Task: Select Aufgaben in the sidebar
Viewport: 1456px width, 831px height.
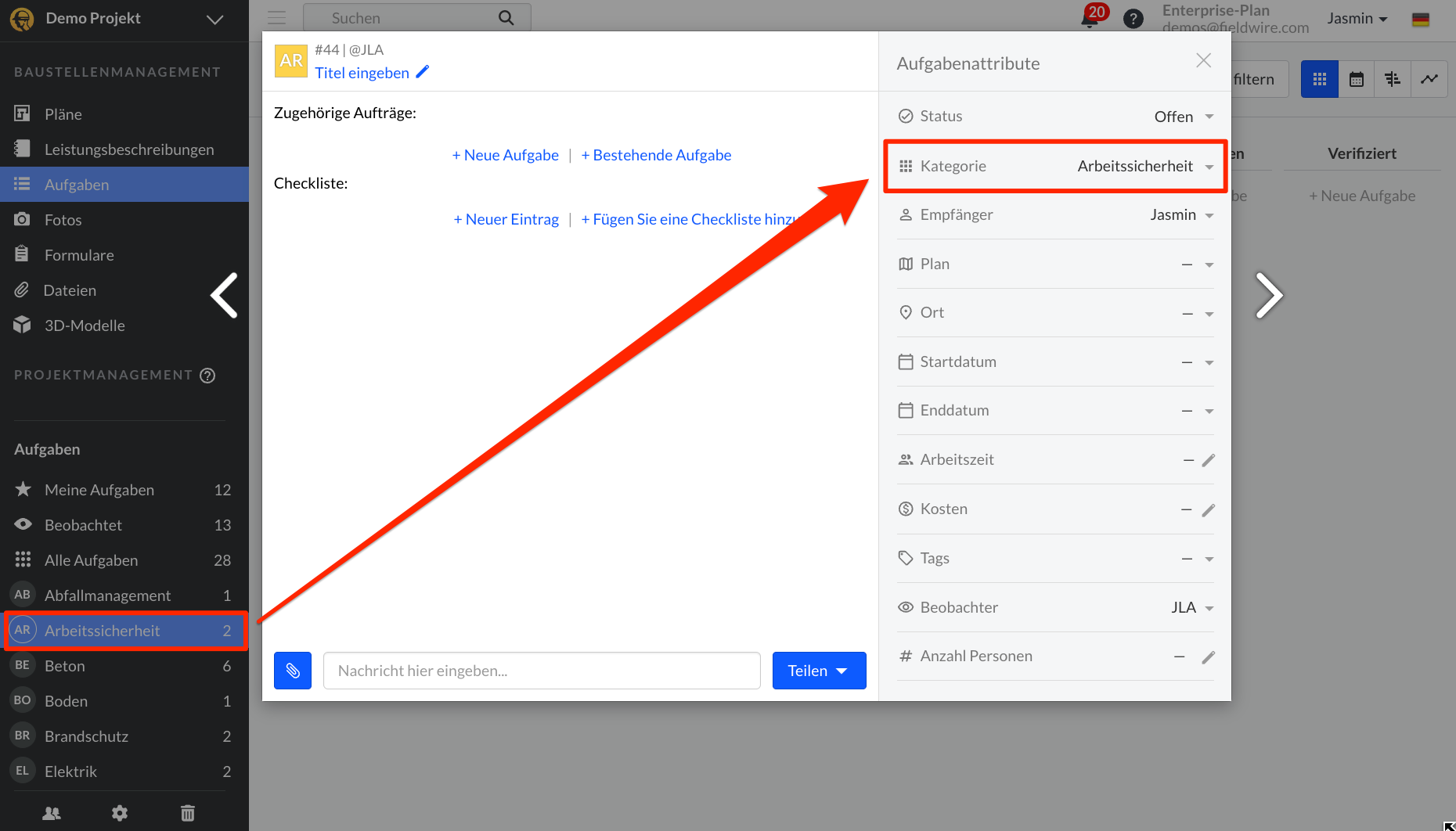Action: (x=124, y=185)
